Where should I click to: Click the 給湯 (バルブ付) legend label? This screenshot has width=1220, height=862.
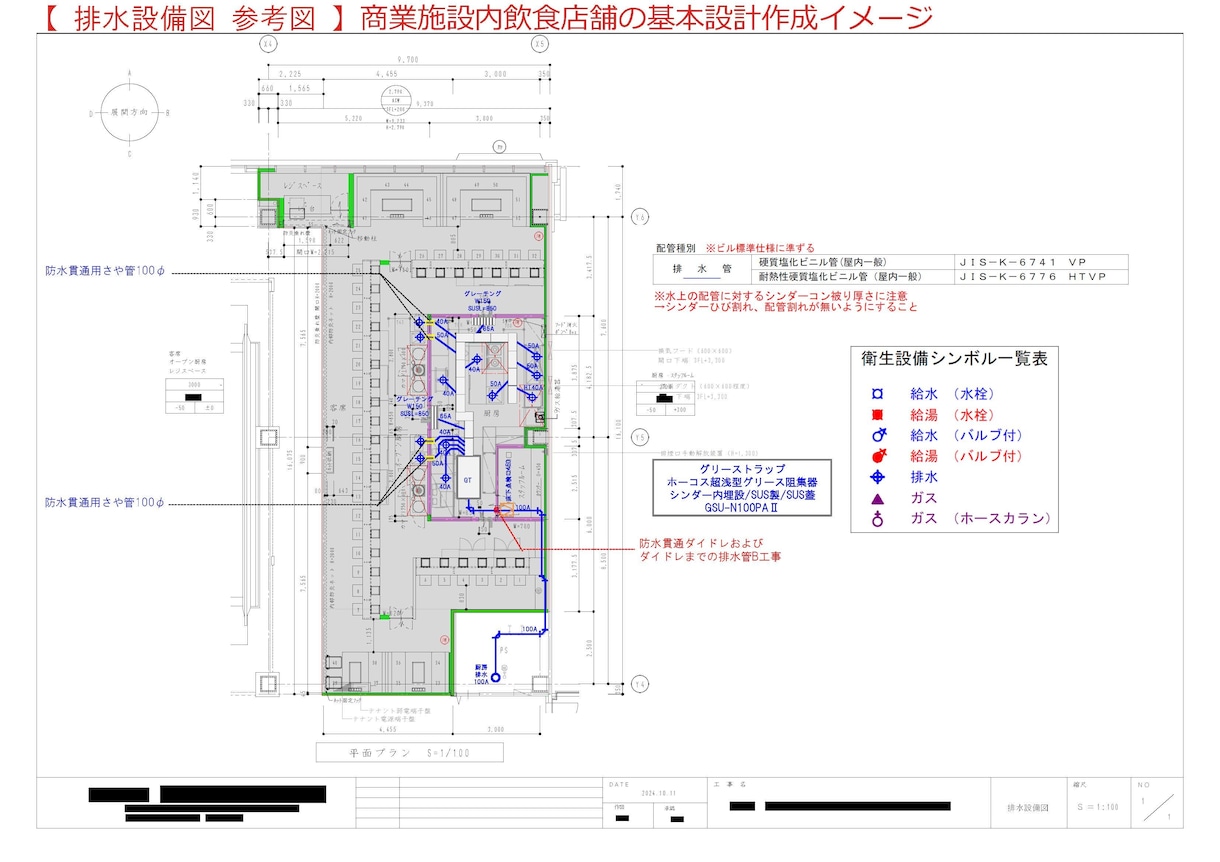point(966,456)
